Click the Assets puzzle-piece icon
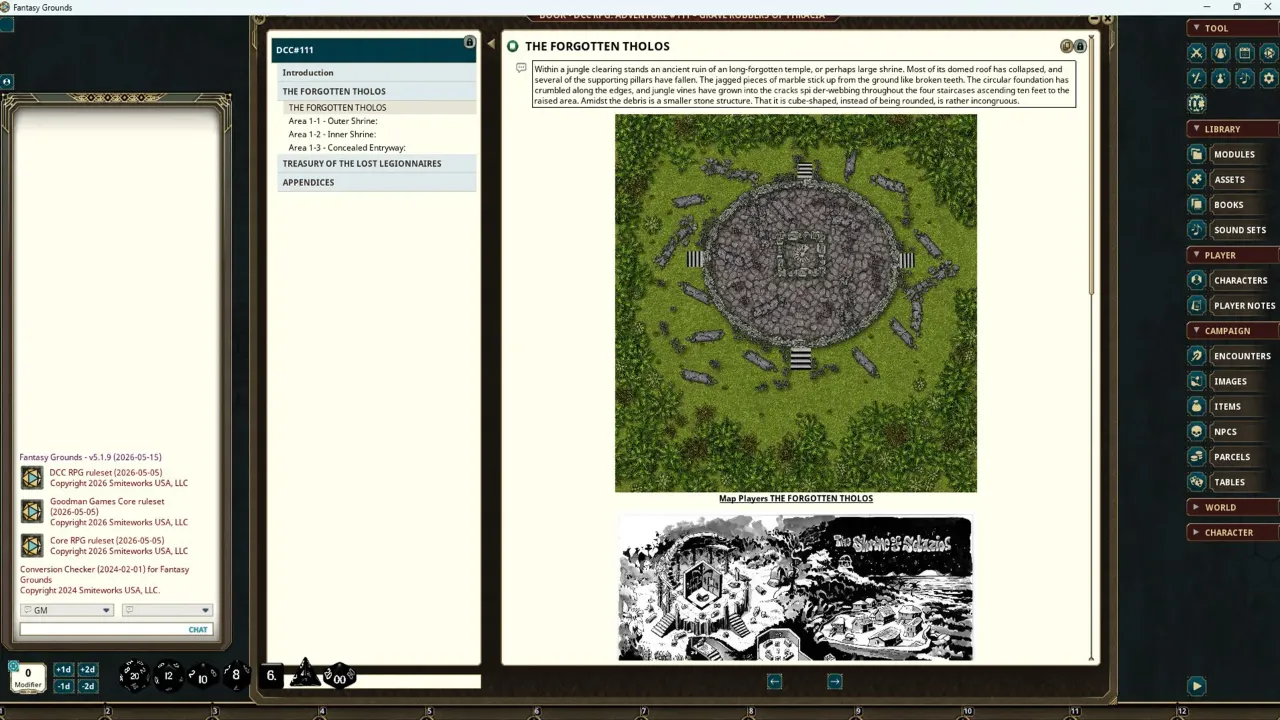The image size is (1280, 720). (x=1197, y=179)
